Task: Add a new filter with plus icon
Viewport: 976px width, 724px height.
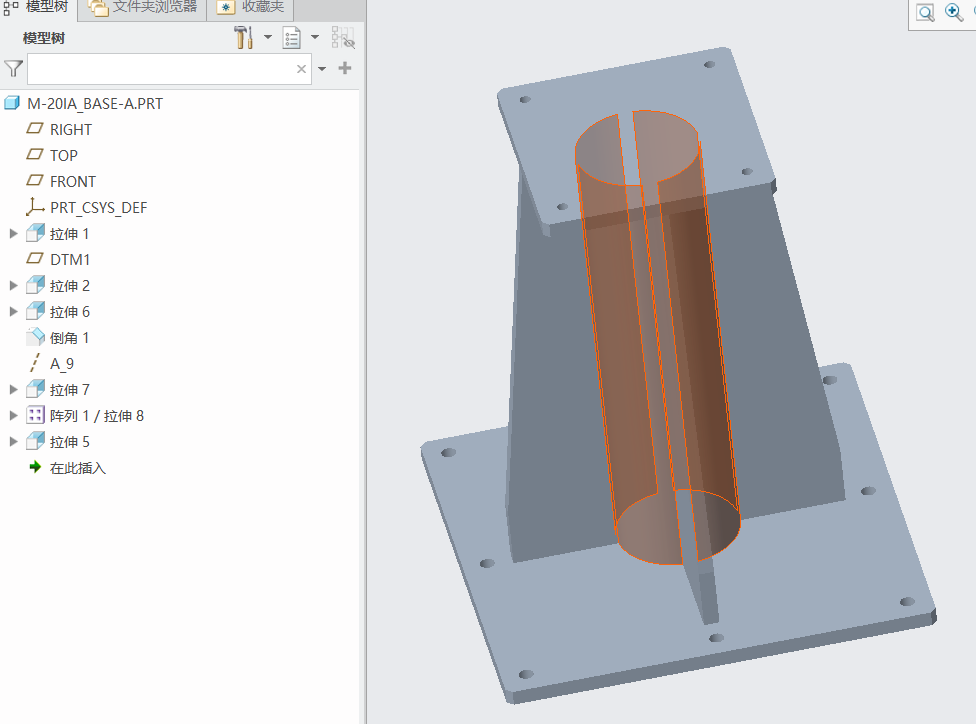Action: [x=345, y=68]
